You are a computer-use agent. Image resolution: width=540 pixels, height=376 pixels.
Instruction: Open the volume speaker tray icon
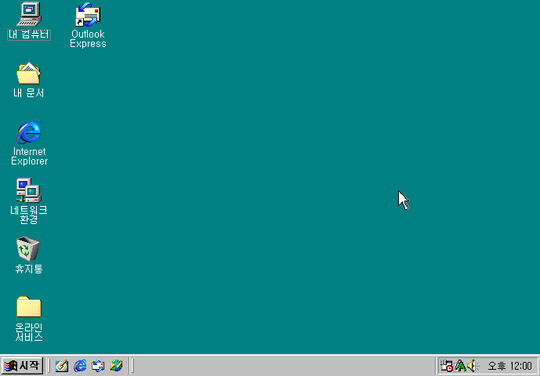pos(472,366)
